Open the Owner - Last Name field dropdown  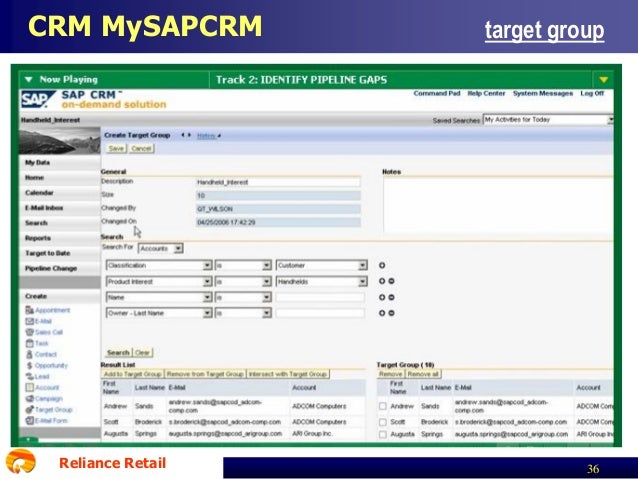[x=207, y=313]
